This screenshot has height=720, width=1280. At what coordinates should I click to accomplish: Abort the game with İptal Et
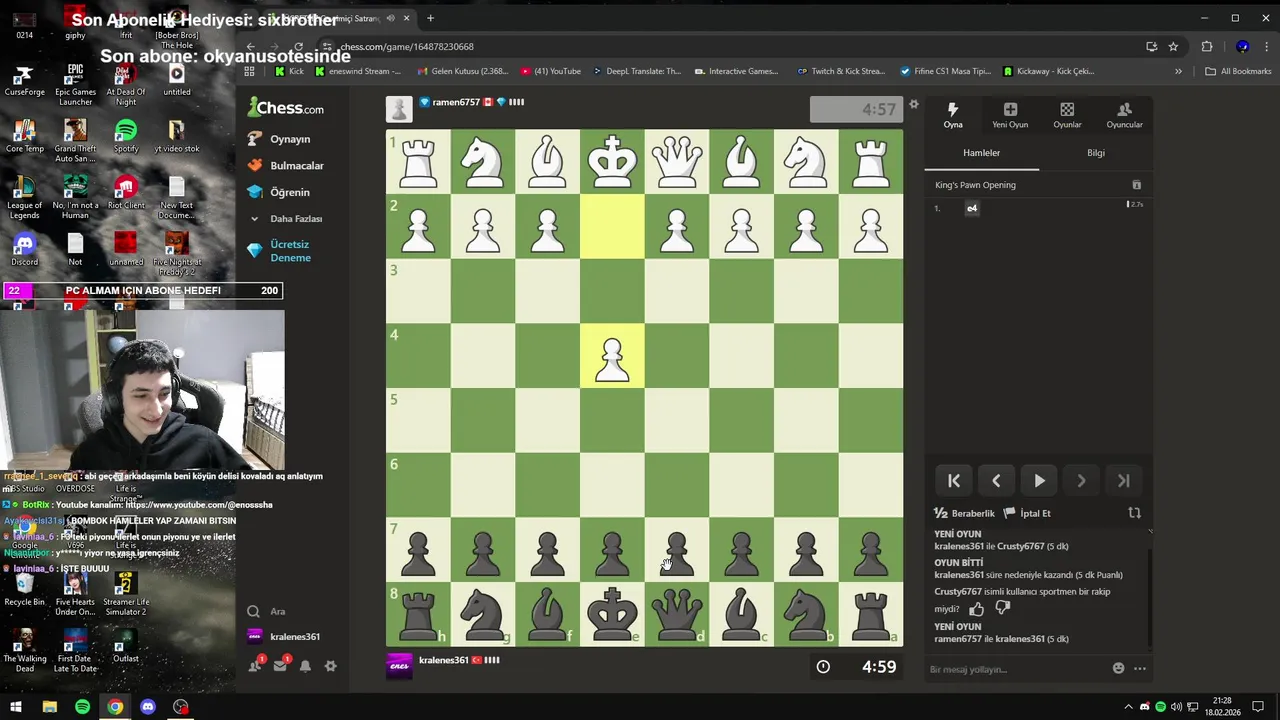tap(1027, 513)
